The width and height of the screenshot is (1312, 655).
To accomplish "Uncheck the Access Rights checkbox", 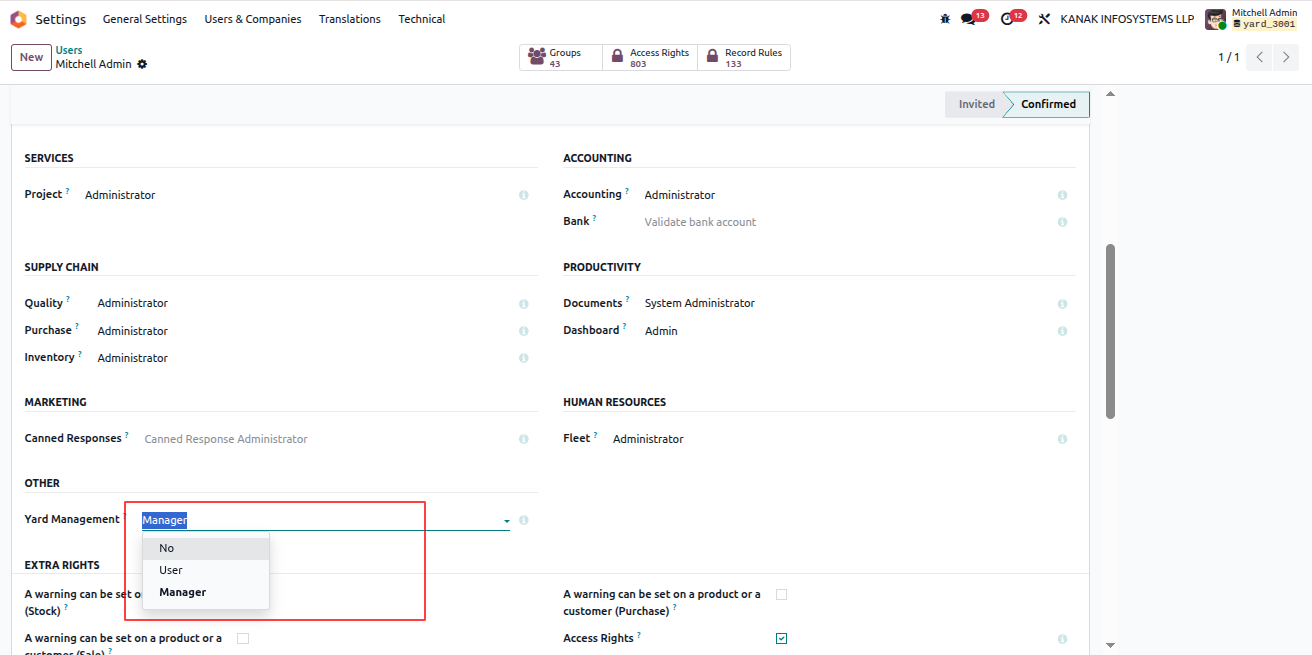I will click(781, 638).
